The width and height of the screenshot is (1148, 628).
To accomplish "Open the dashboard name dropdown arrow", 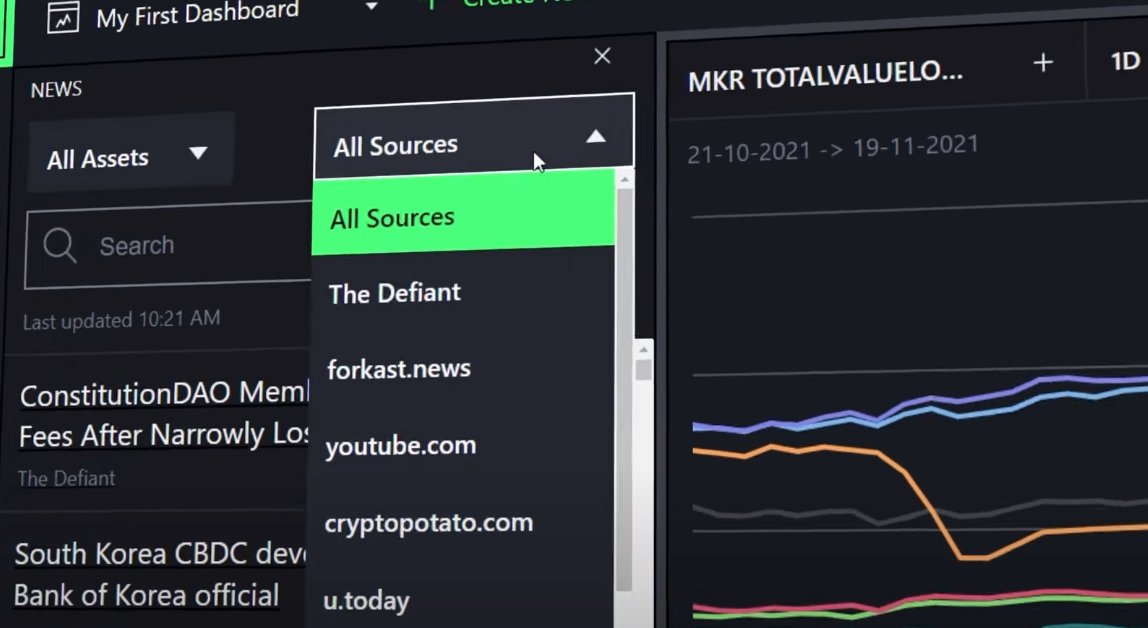I will (x=371, y=7).
